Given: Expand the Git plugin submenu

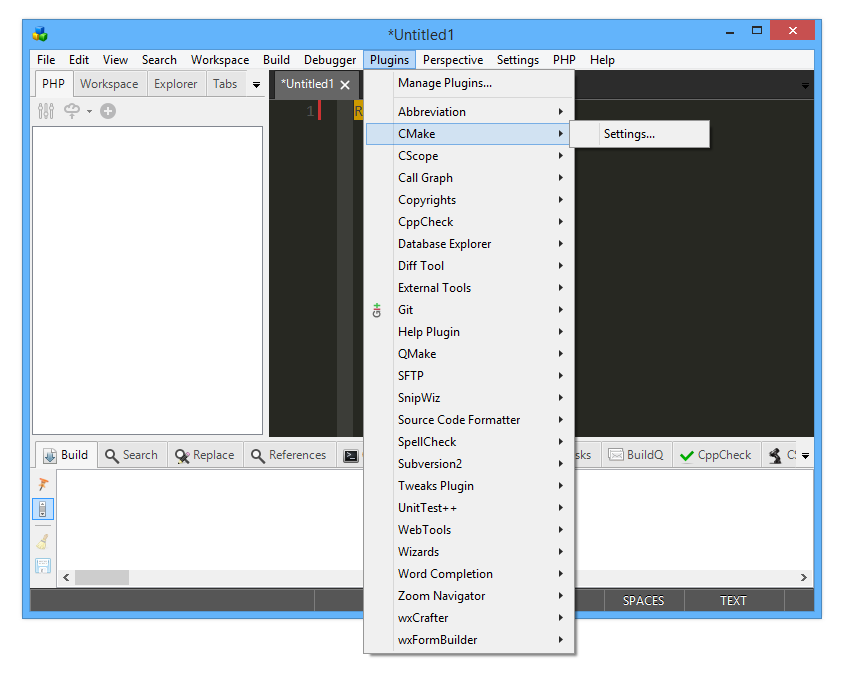Looking at the screenshot, I should [x=470, y=310].
